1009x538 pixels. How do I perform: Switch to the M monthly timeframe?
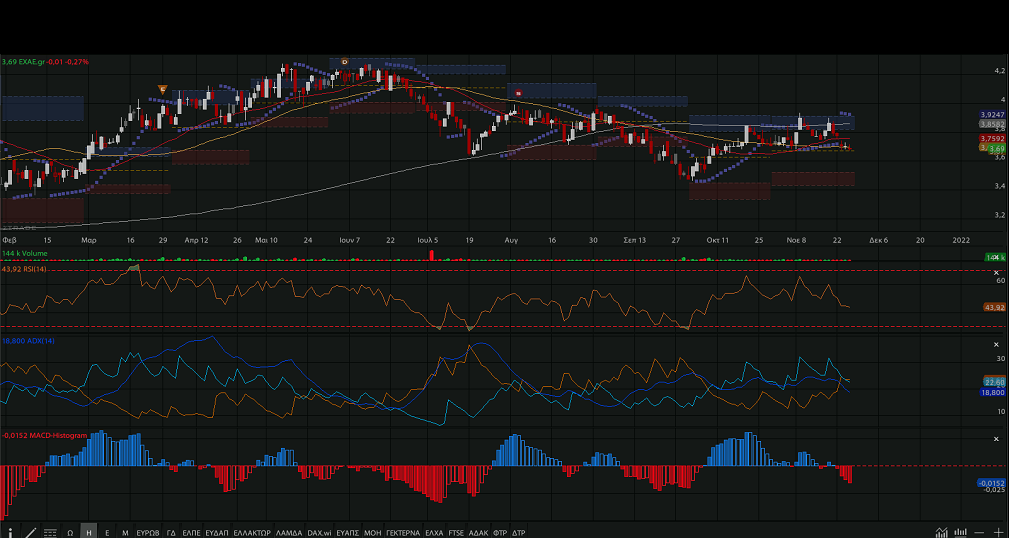pos(124,533)
